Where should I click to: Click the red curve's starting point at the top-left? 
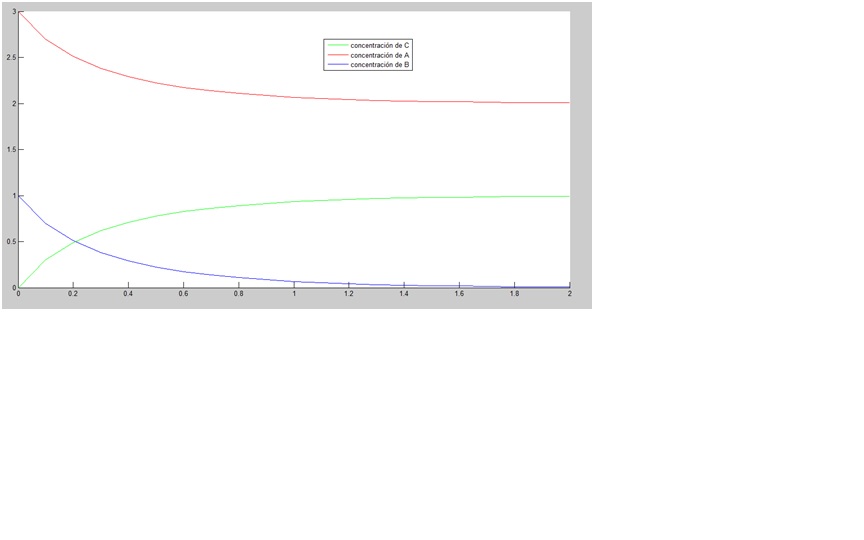[19, 12]
